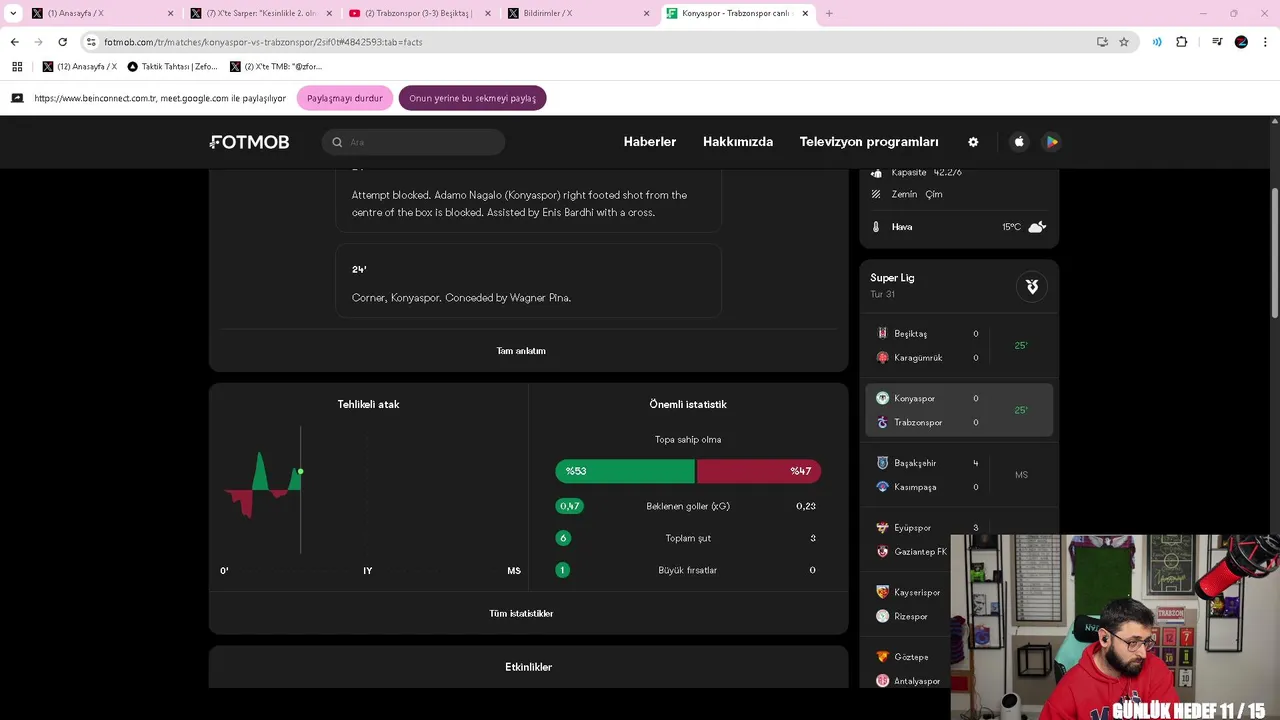Open the media controls playlist icon
Screen dimensions: 1280x720
[1217, 42]
